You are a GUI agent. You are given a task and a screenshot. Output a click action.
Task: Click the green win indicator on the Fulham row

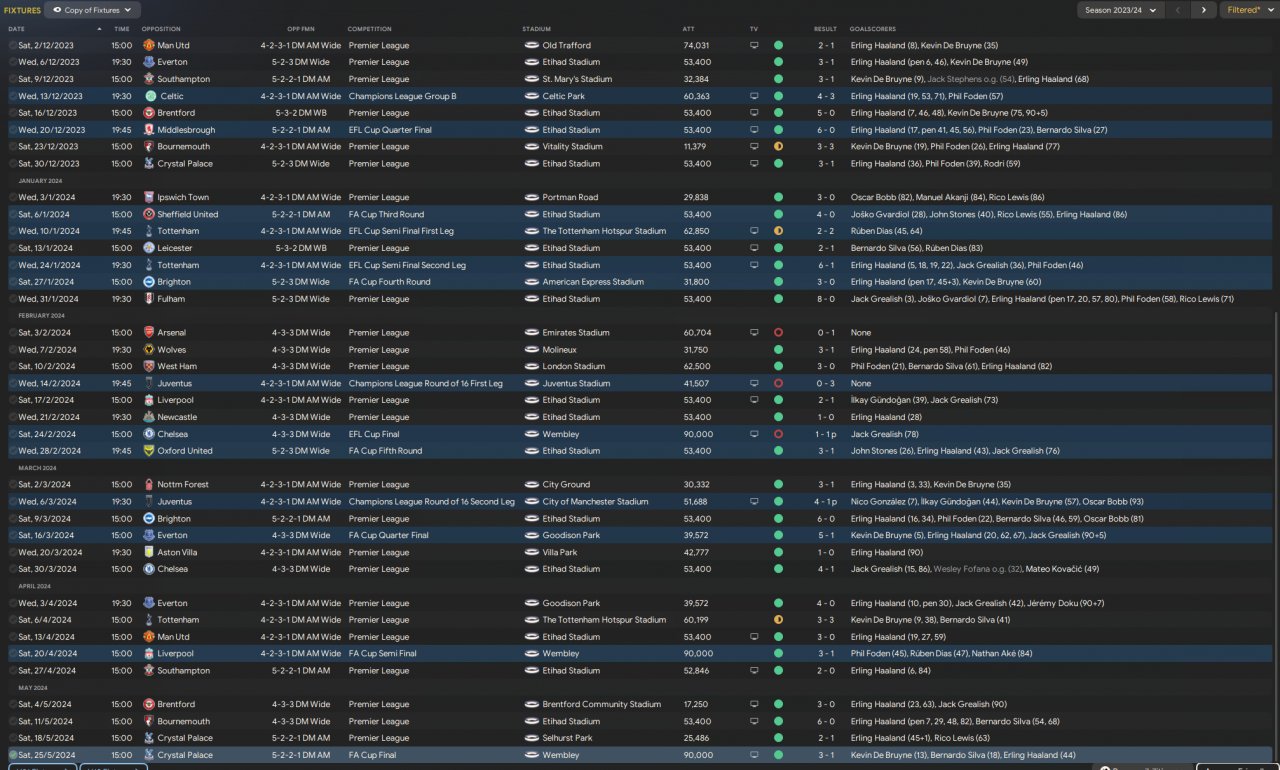778,299
